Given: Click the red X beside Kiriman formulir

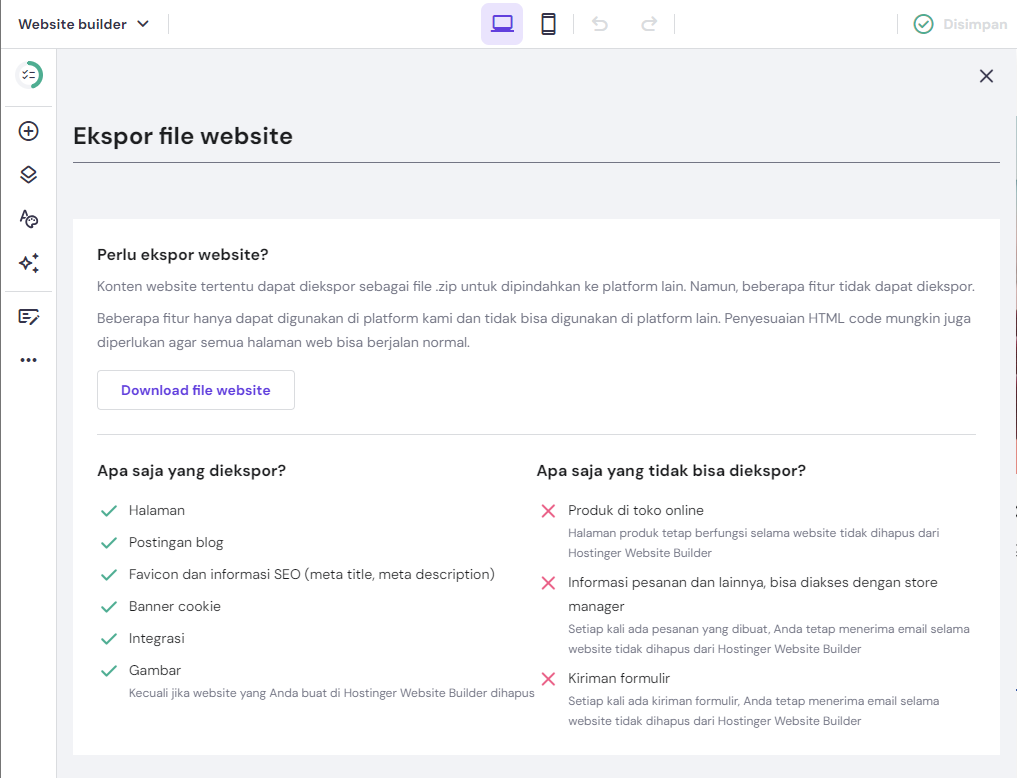Looking at the screenshot, I should tap(548, 678).
